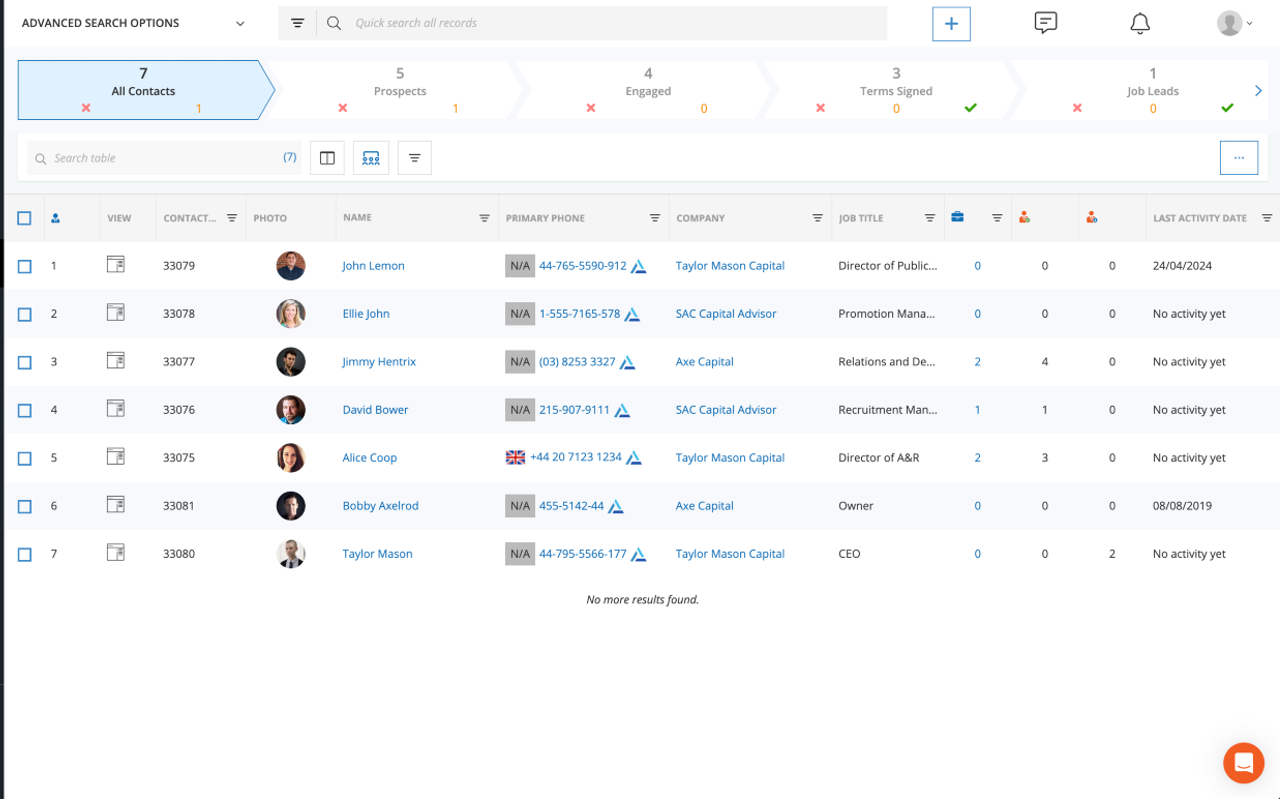Screen dimensions: 1280x800
Task: Open the Advanced Search Options dropdown
Action: [x=238, y=21]
